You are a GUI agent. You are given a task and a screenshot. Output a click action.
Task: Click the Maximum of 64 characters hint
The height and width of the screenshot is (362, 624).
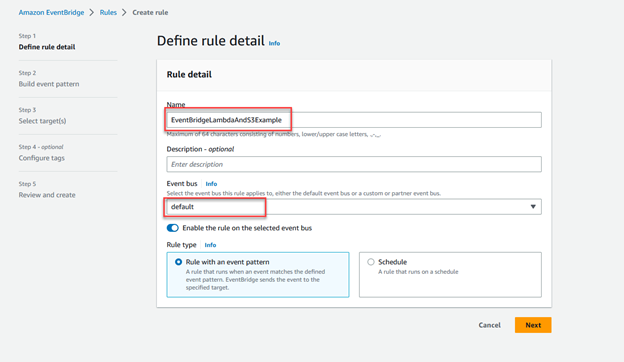click(x=274, y=134)
